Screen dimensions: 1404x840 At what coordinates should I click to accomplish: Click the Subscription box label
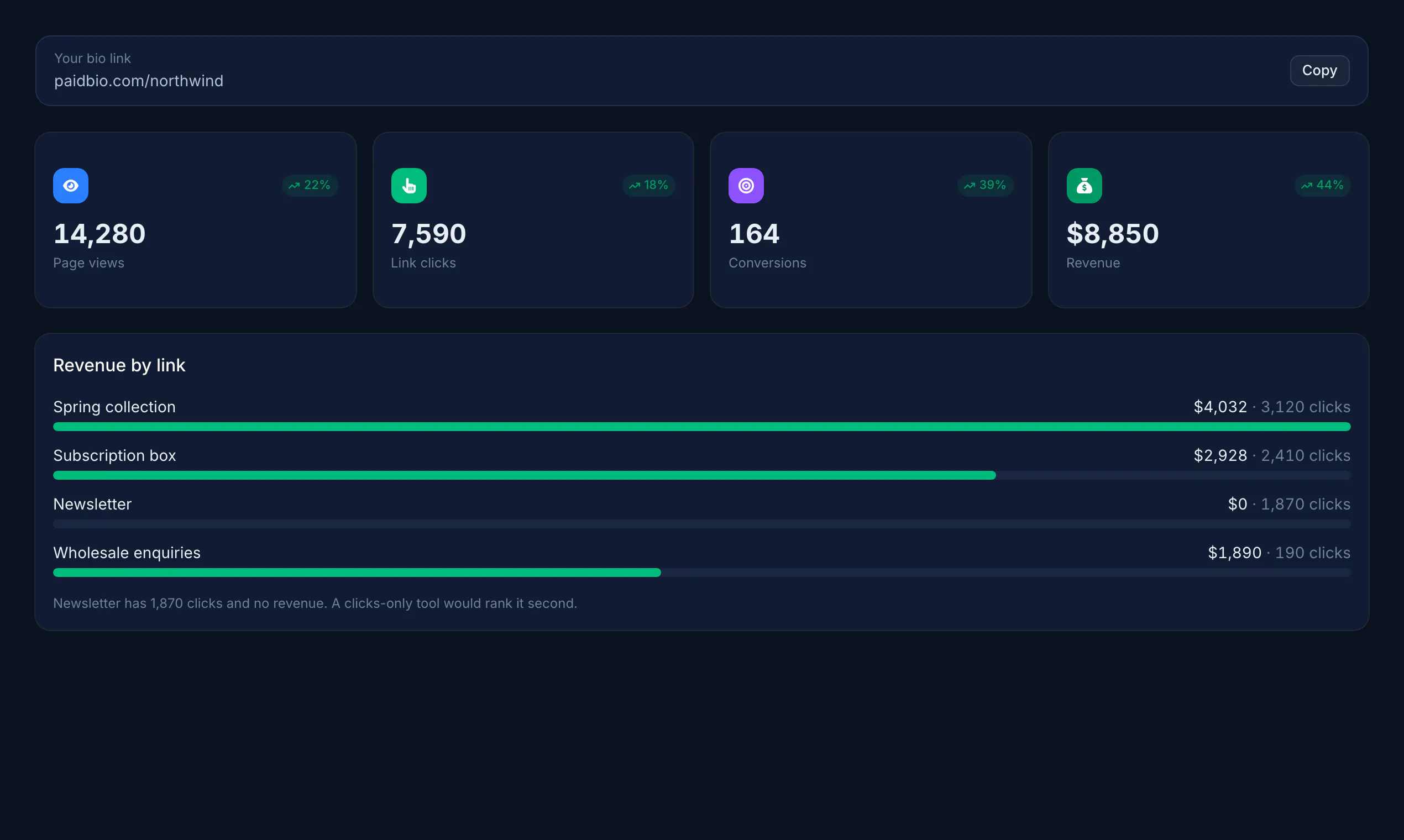(x=114, y=456)
